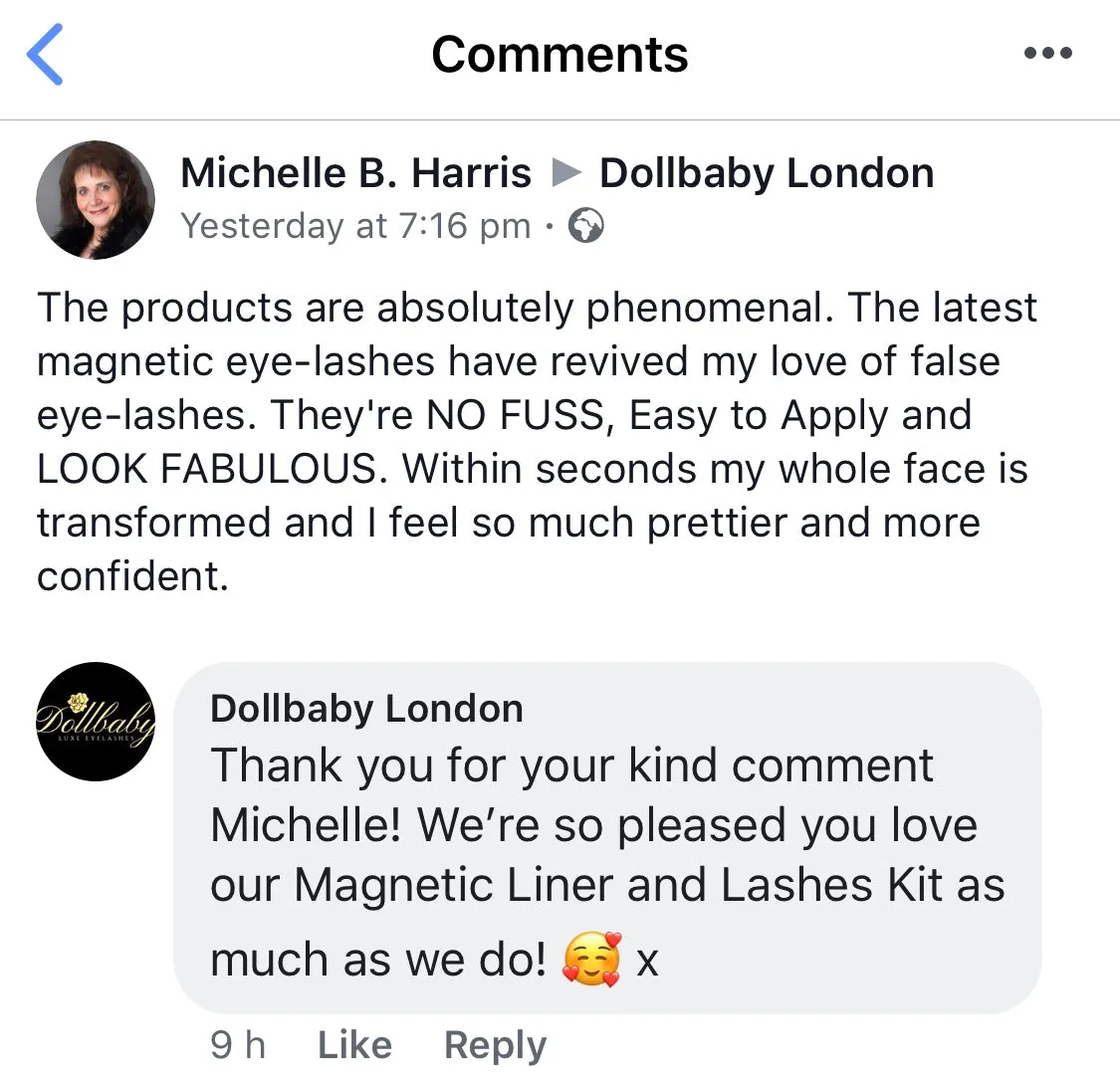The height and width of the screenshot is (1084, 1120).
Task: Tap the word 'confident.' ending the review
Action: [x=132, y=576]
